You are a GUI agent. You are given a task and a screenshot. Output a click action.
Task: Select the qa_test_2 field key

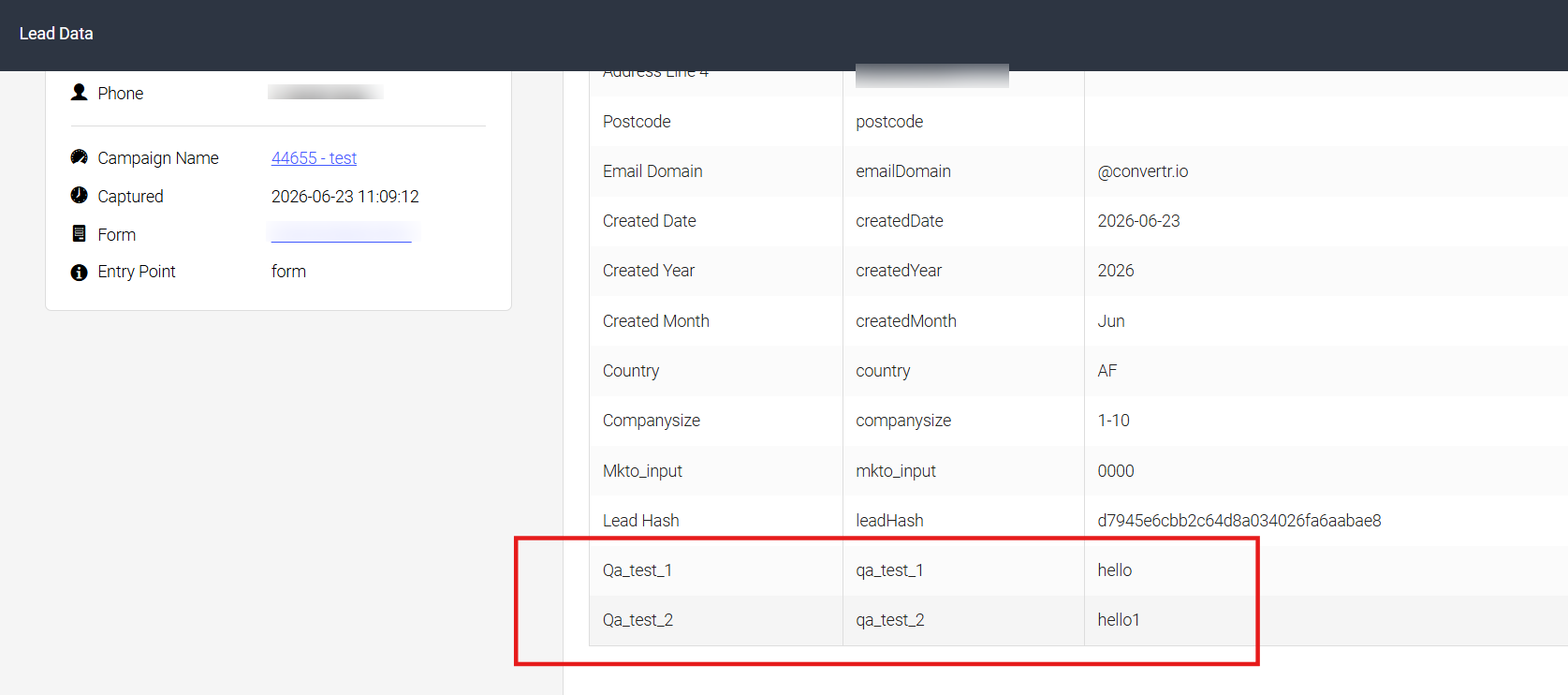pos(890,620)
